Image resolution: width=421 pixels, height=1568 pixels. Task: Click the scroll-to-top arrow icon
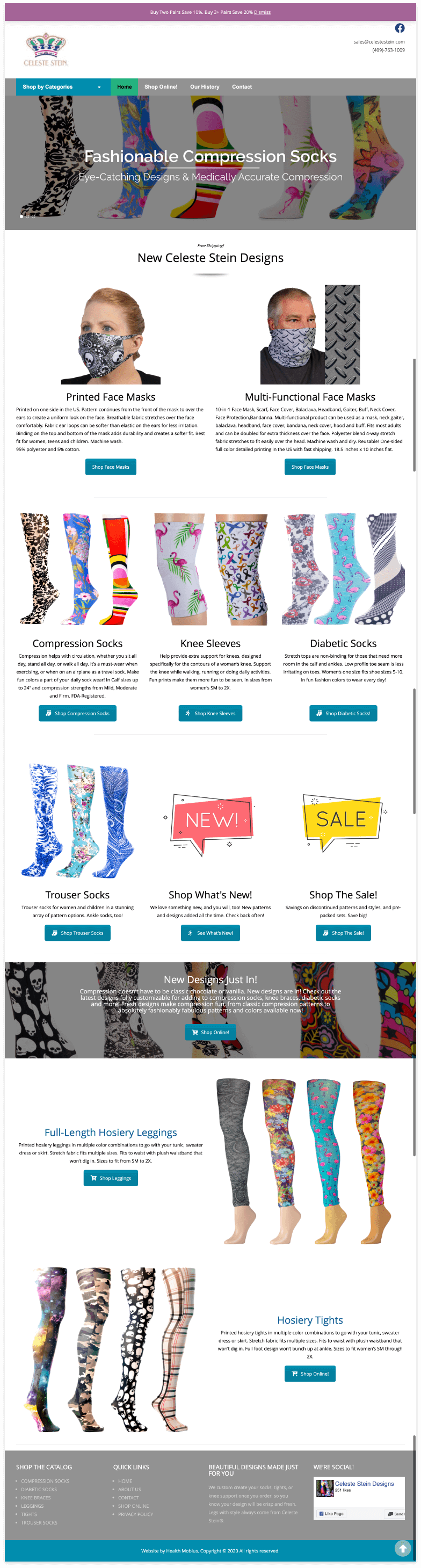coord(402,1548)
